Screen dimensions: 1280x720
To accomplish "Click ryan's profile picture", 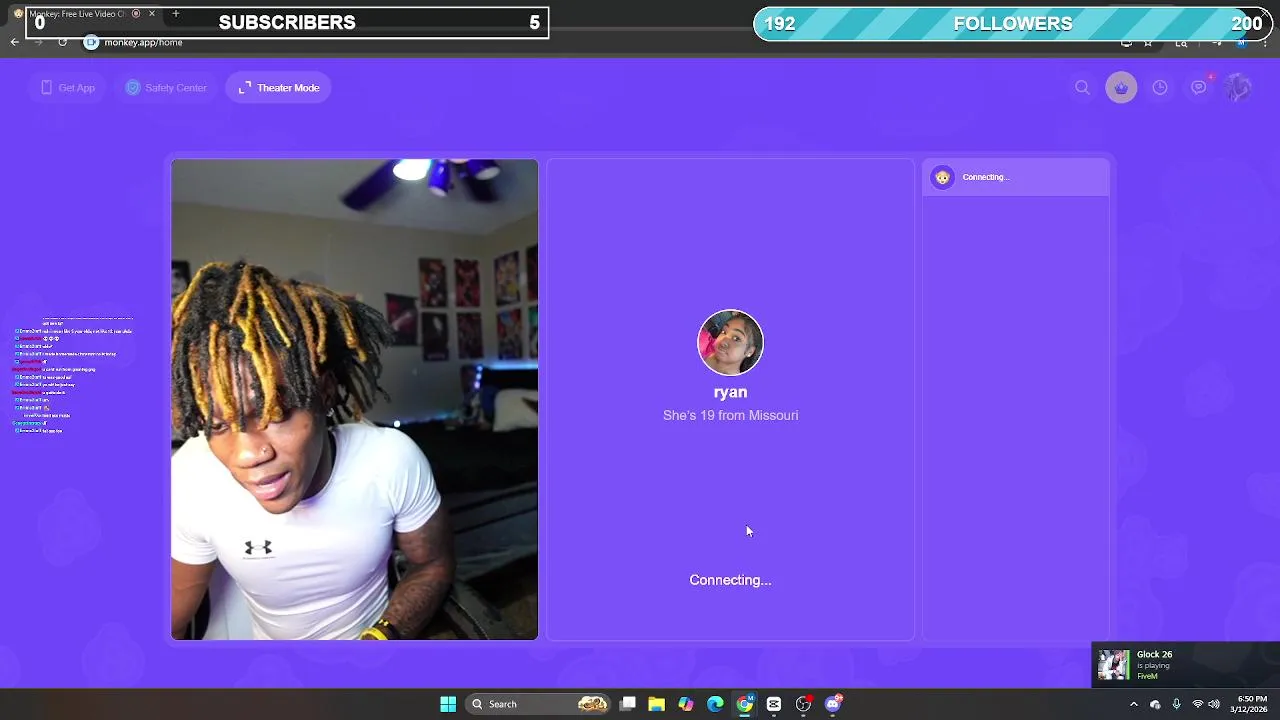I will tap(730, 343).
